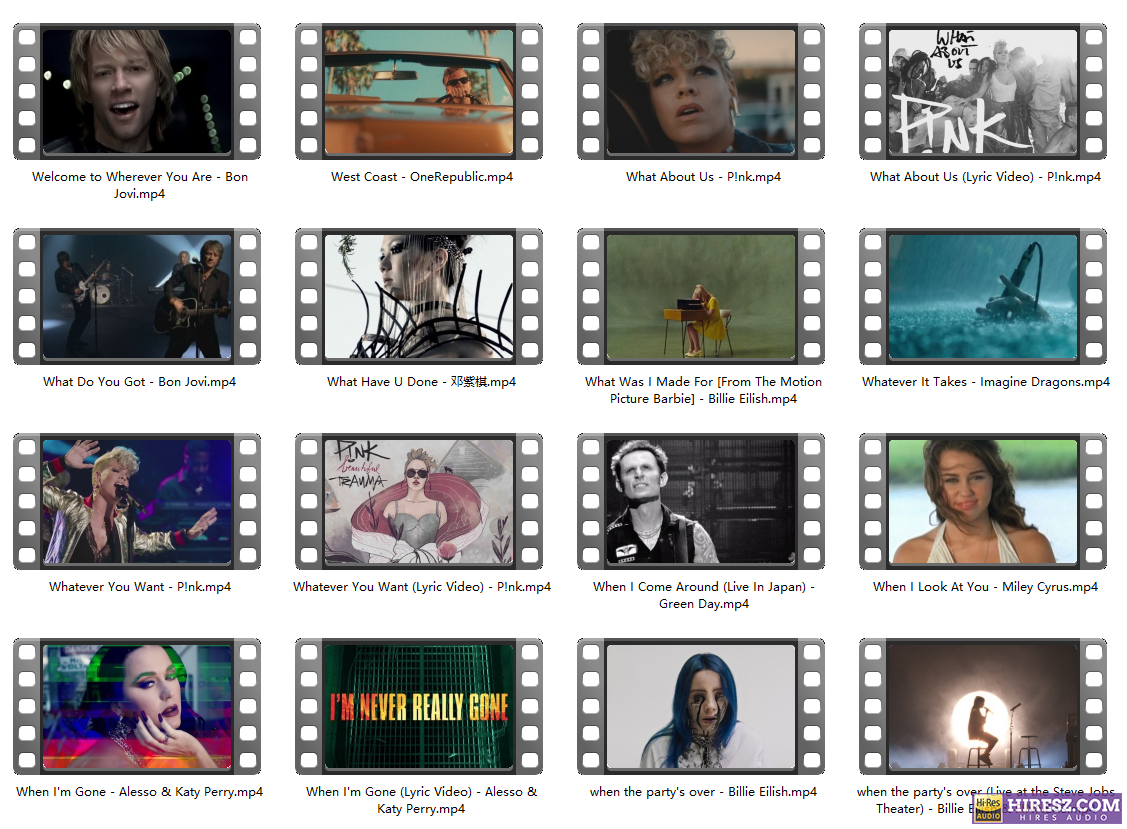Open What About Us - P!nk video thumbnail
The image size is (1127, 829).
coord(701,91)
